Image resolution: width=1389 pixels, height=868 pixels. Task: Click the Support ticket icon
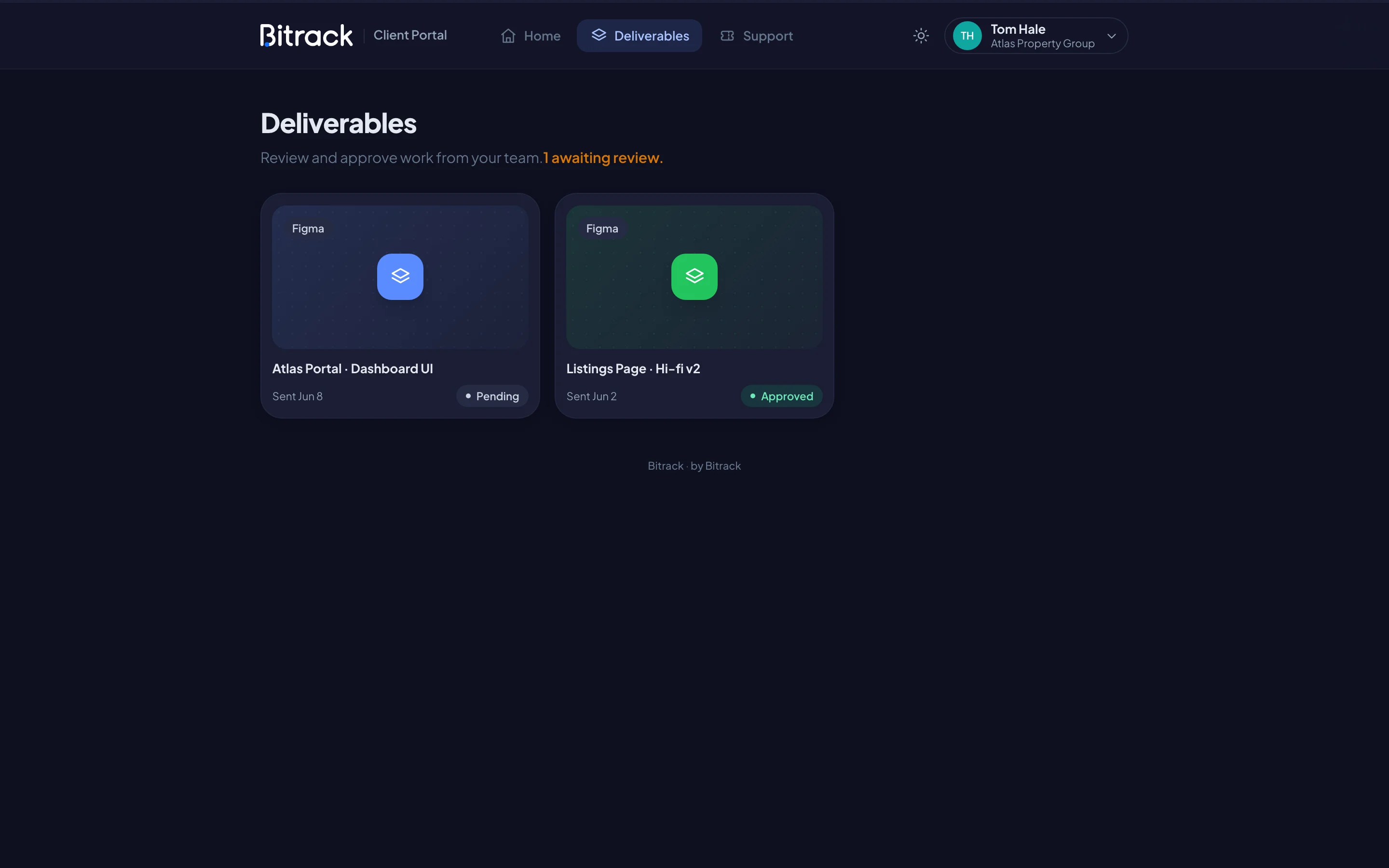(x=727, y=36)
